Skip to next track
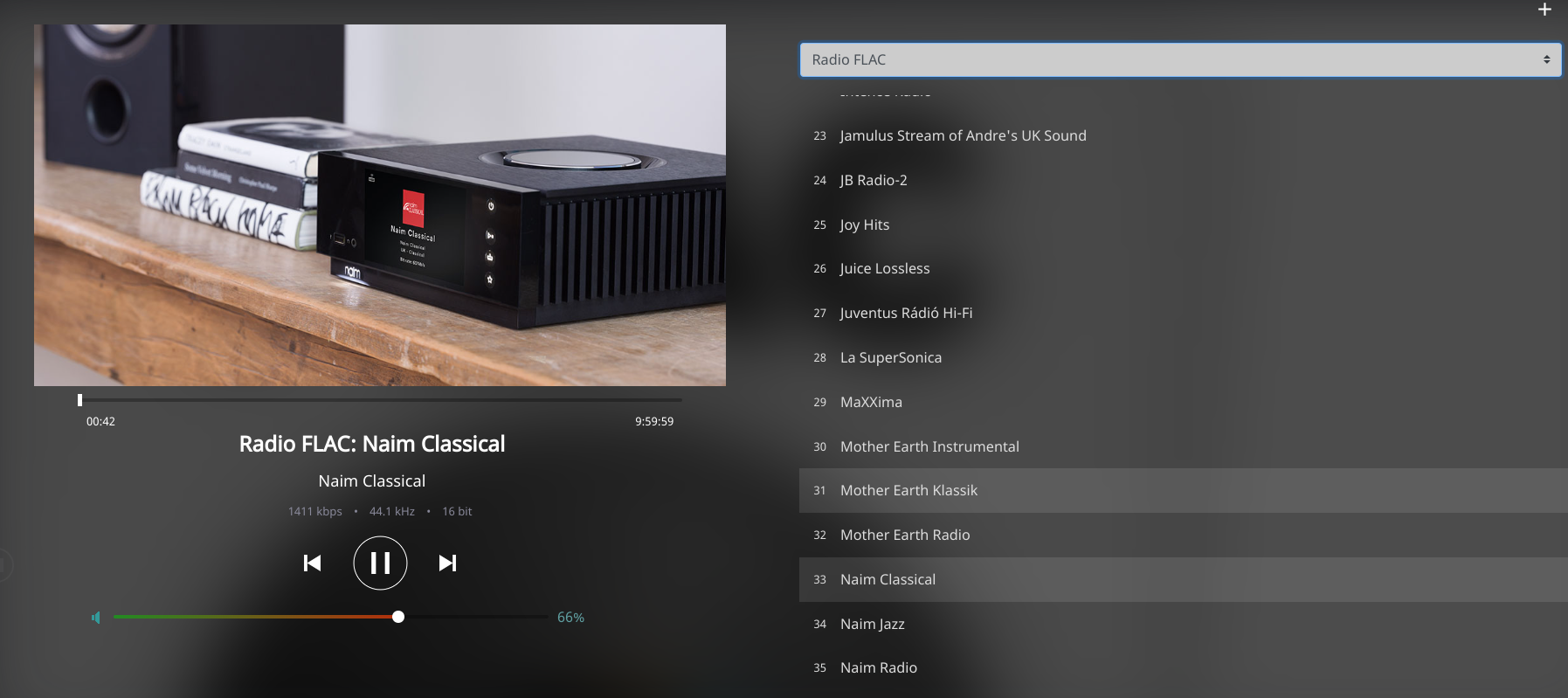Screen dimensions: 1568x698 [447, 563]
